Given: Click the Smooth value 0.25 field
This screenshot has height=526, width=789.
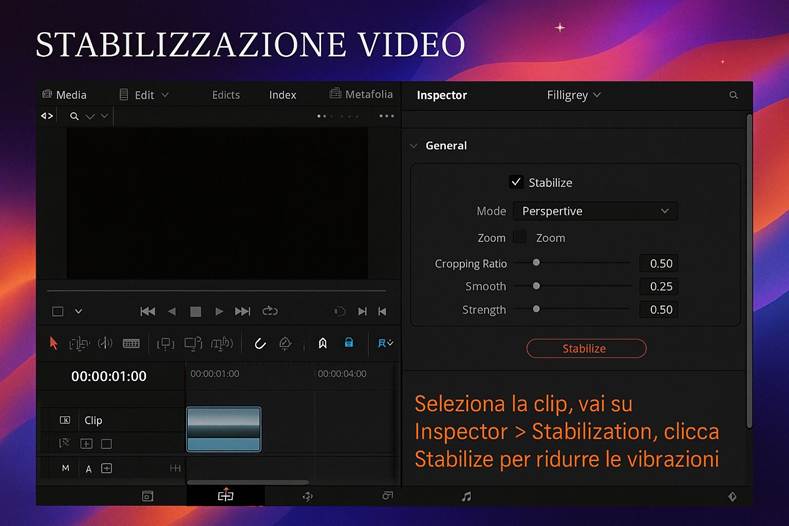Looking at the screenshot, I should [x=658, y=286].
